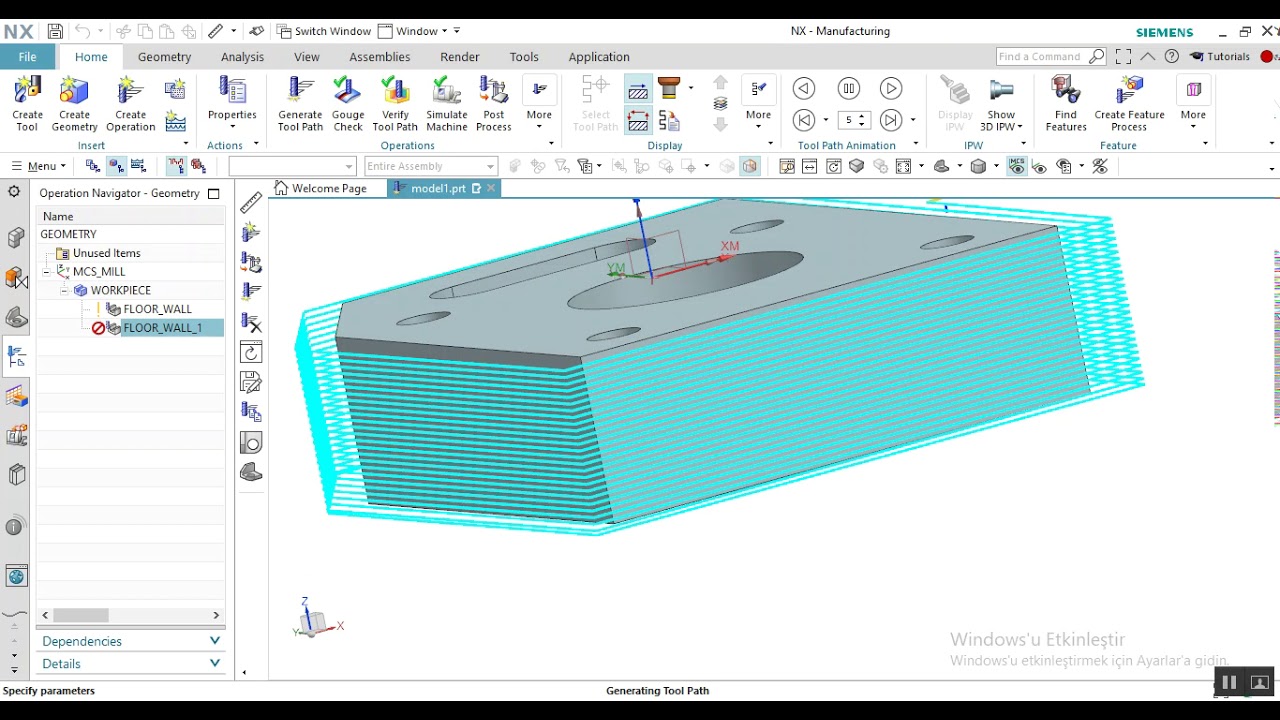The image size is (1280, 720).
Task: Open the Entire Assembly dropdown
Action: click(430, 166)
